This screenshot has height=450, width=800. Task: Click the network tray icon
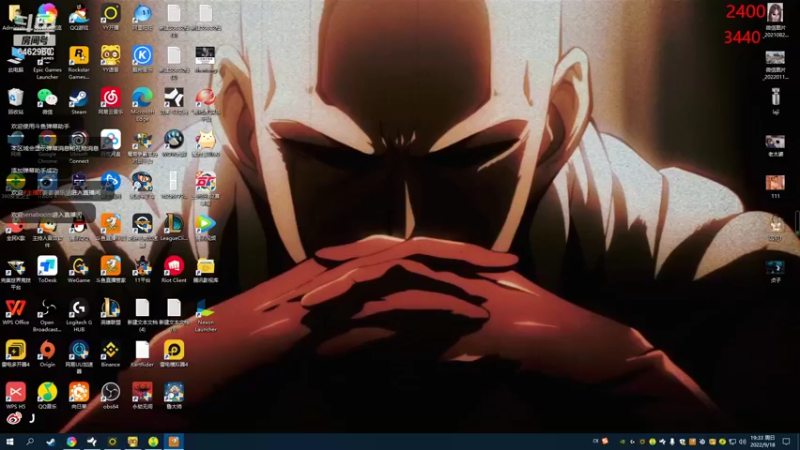coord(733,442)
